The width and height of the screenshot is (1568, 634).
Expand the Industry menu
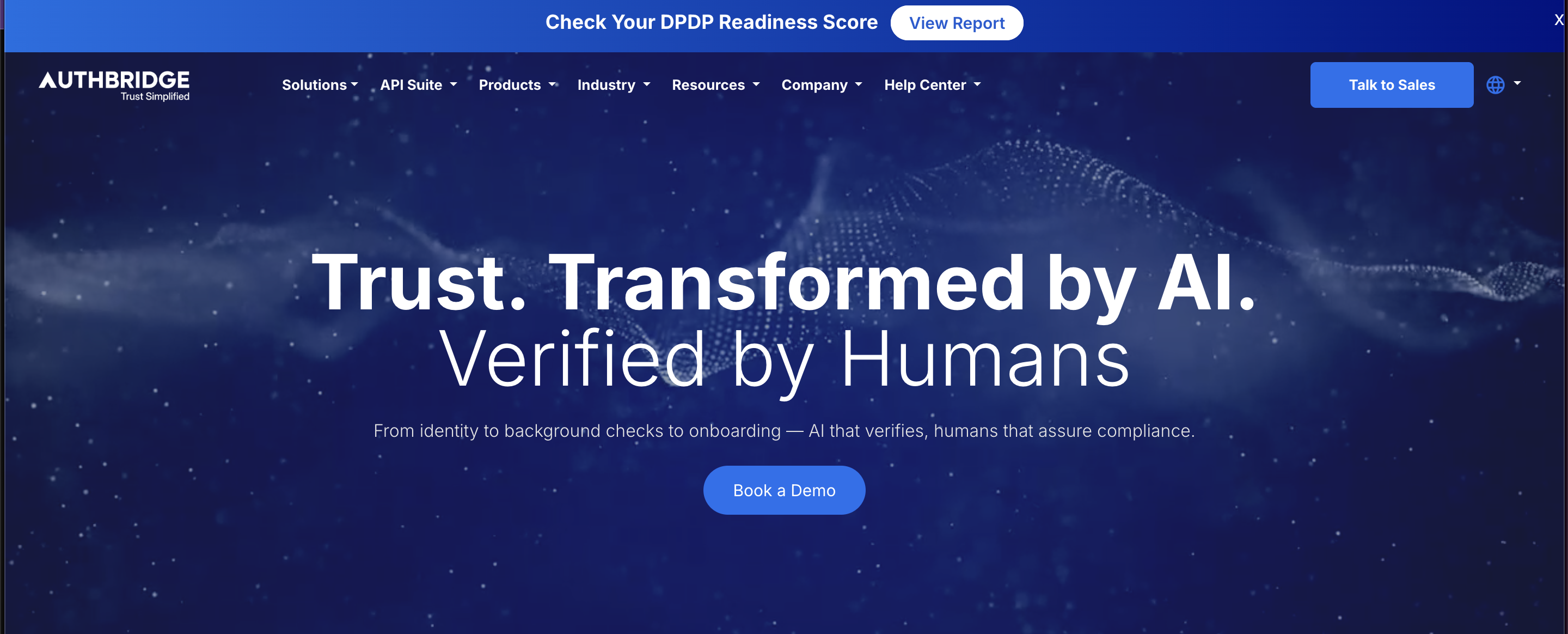[x=614, y=86]
